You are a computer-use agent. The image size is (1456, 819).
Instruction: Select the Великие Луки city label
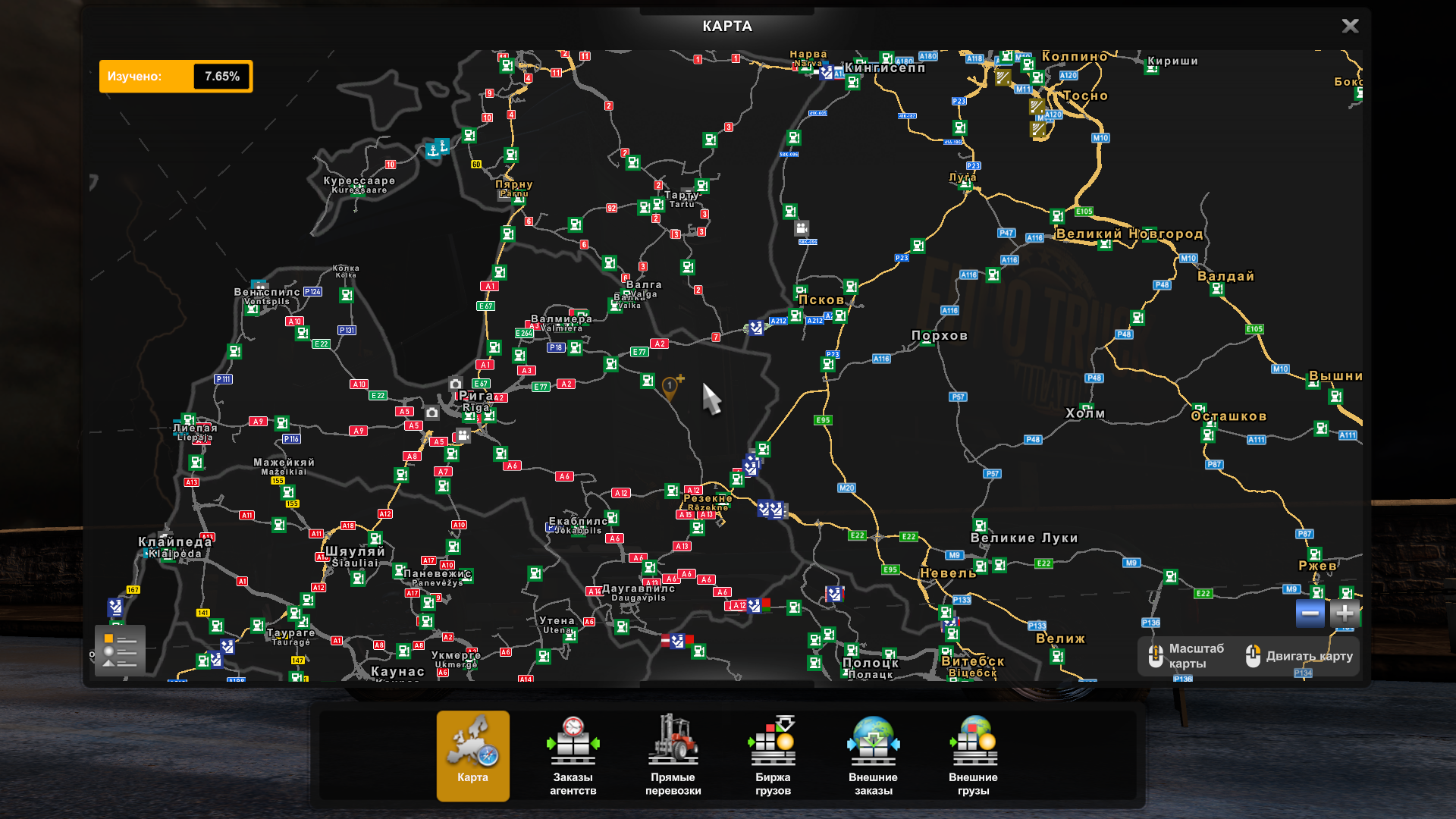tap(1024, 538)
